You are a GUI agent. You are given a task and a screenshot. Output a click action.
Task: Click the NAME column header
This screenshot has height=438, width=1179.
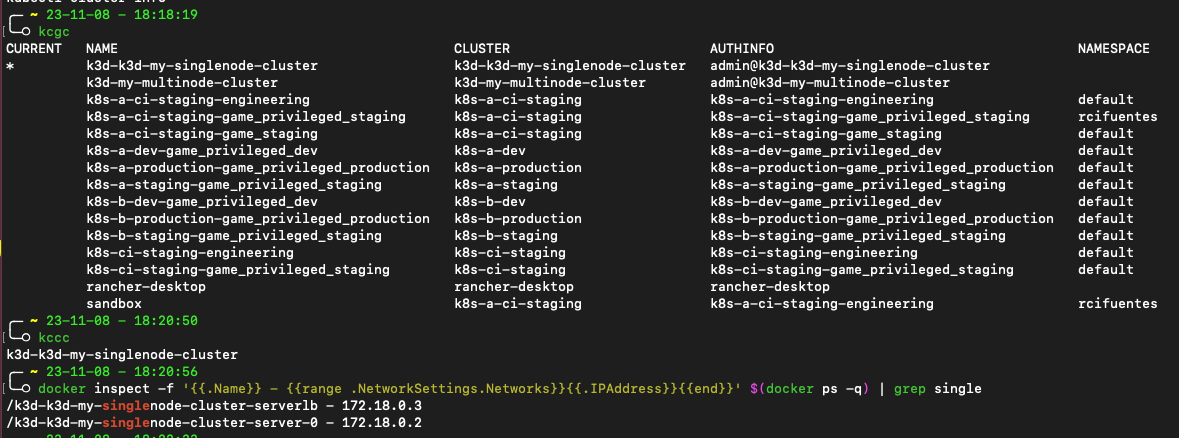102,49
